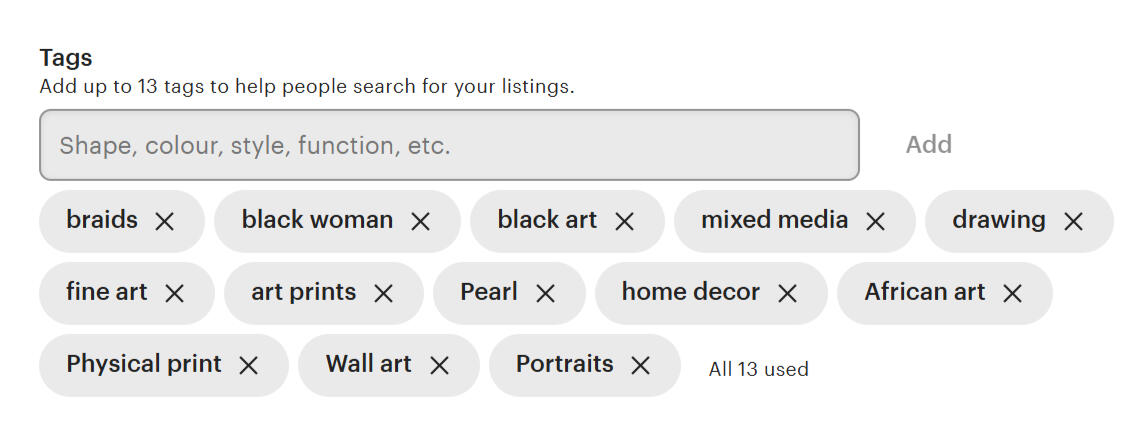1146x448 pixels.
Task: Delete the 'African art' tag
Action: (x=1013, y=293)
